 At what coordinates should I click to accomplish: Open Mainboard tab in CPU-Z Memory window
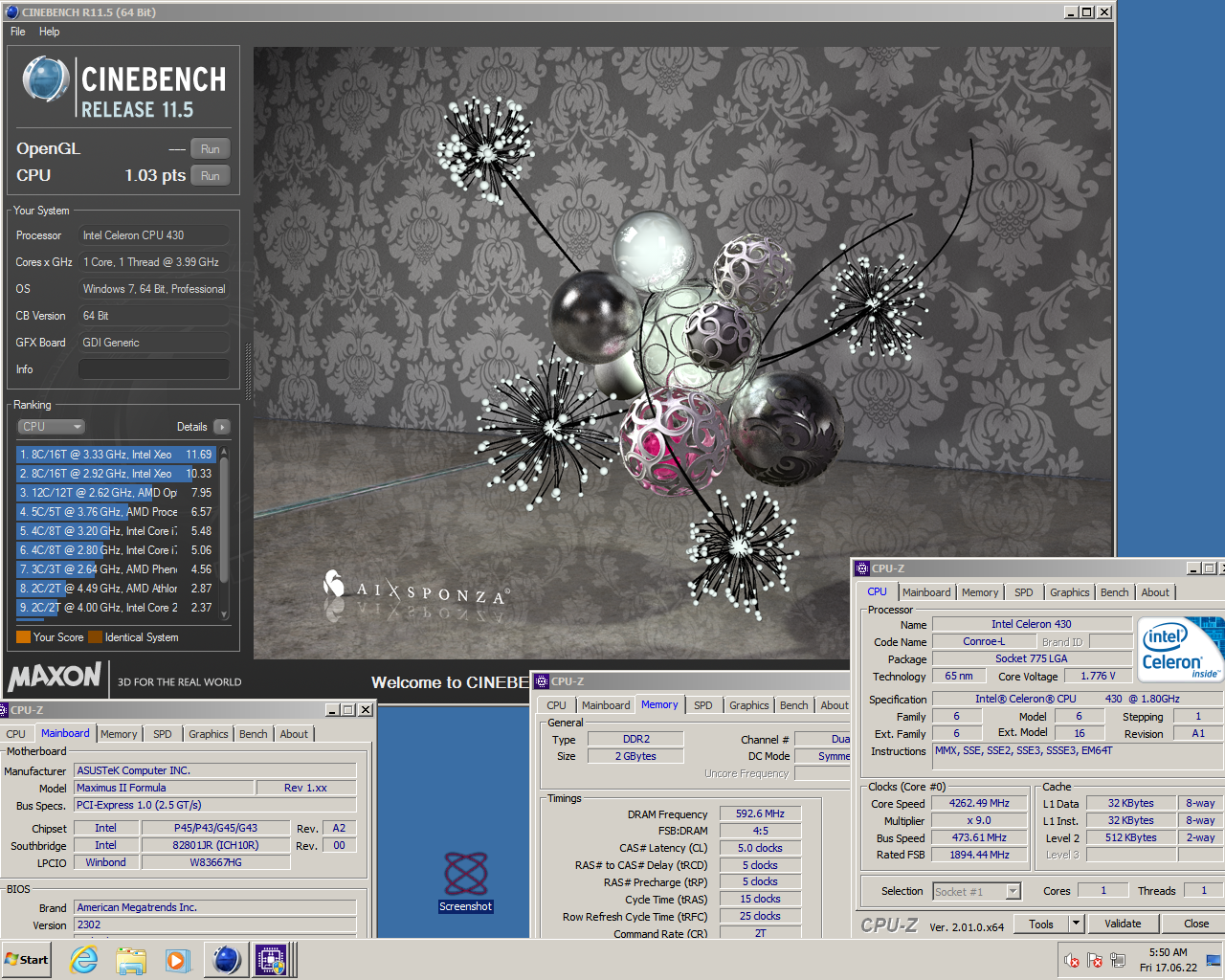606,705
